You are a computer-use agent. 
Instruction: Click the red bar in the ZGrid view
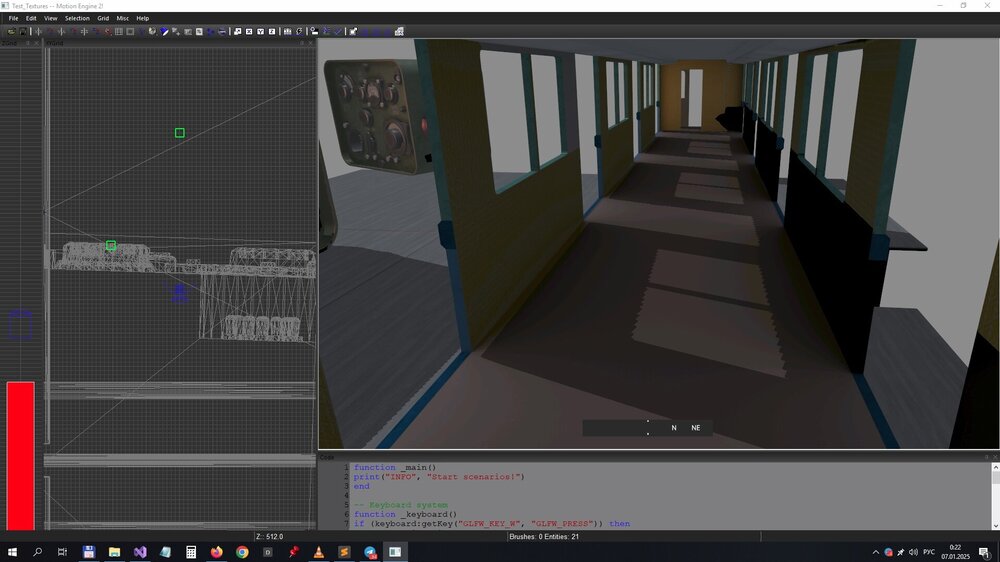(x=20, y=455)
